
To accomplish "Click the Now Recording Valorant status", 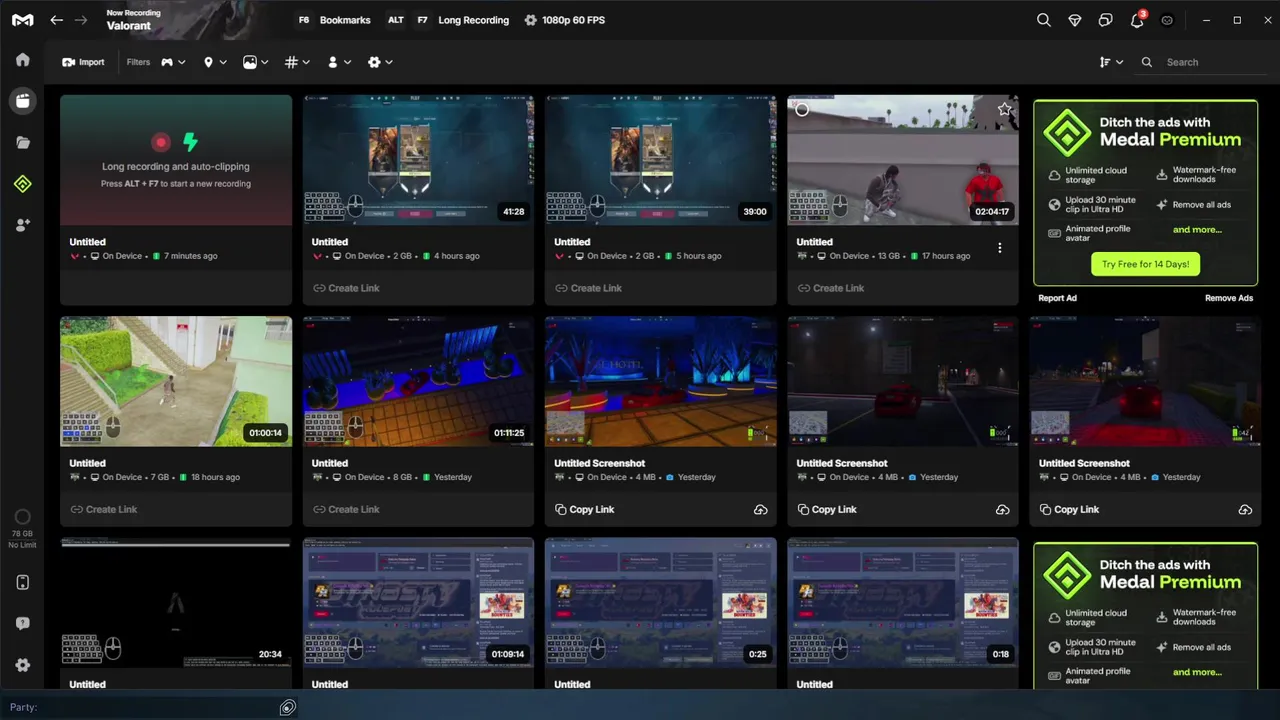I will pyautogui.click(x=134, y=20).
